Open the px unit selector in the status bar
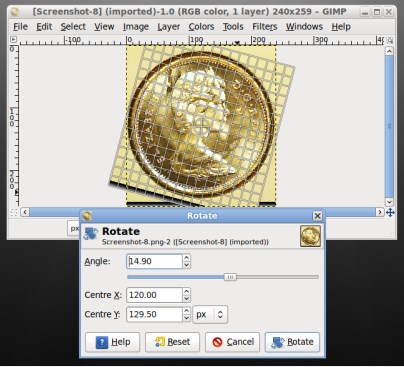The width and height of the screenshot is (404, 367). pyautogui.click(x=74, y=229)
